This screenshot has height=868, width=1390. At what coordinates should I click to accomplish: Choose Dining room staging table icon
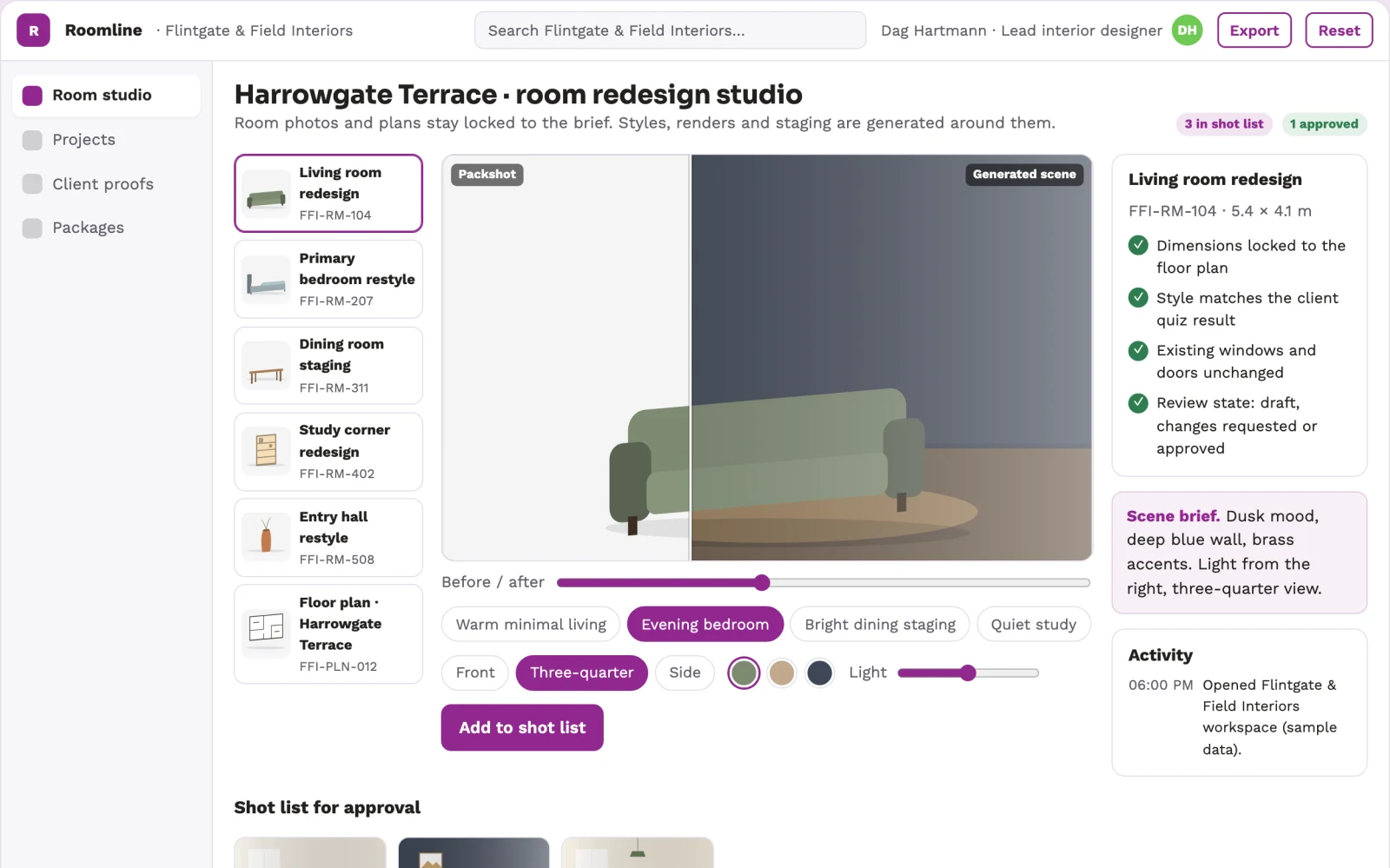266,366
